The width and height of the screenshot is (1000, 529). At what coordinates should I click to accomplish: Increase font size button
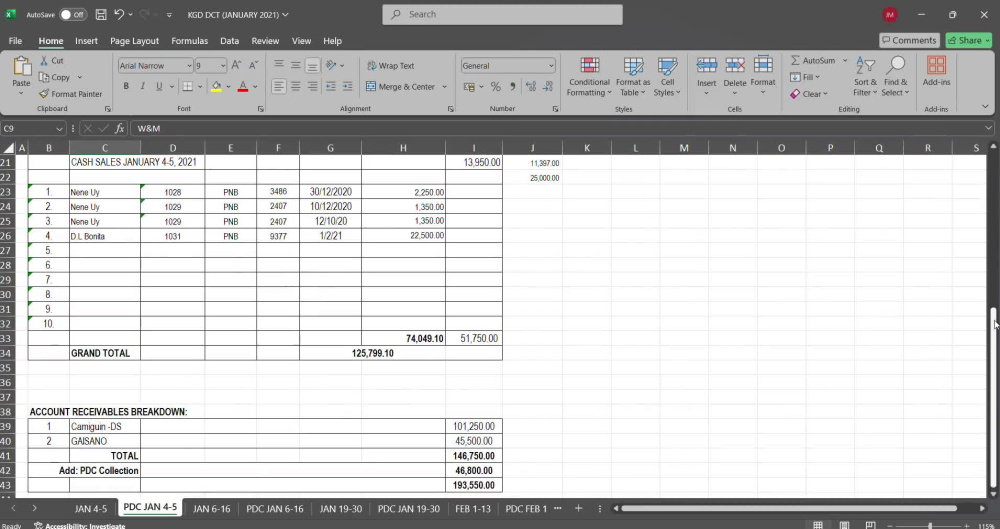pyautogui.click(x=236, y=66)
